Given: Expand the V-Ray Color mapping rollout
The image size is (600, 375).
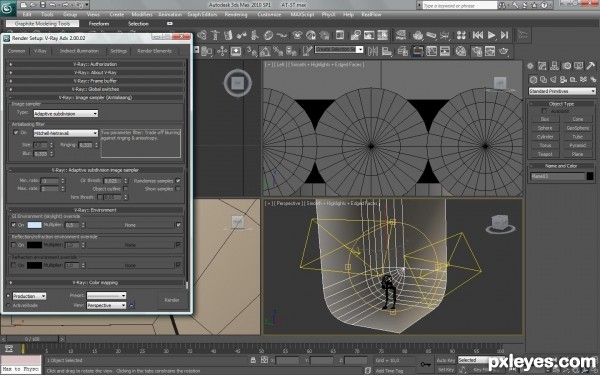Looking at the screenshot, I should coord(96,282).
